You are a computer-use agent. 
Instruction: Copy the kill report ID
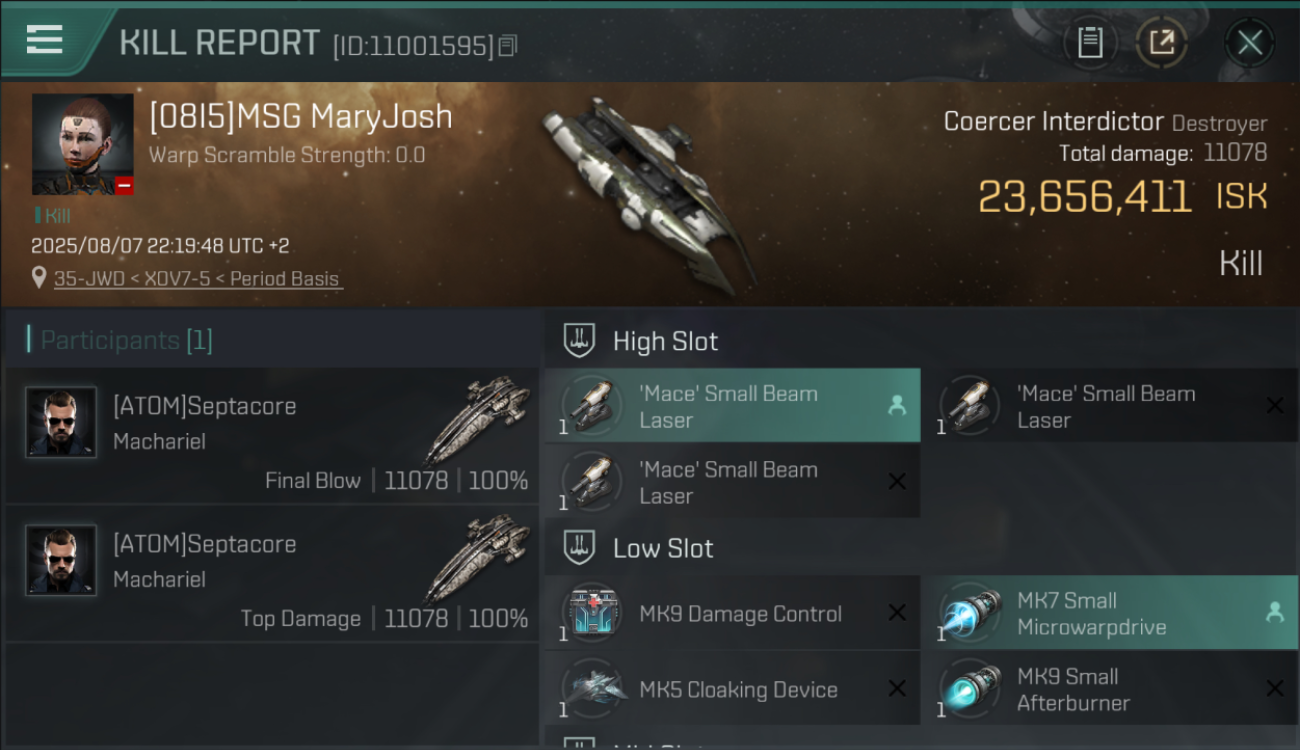point(508,46)
